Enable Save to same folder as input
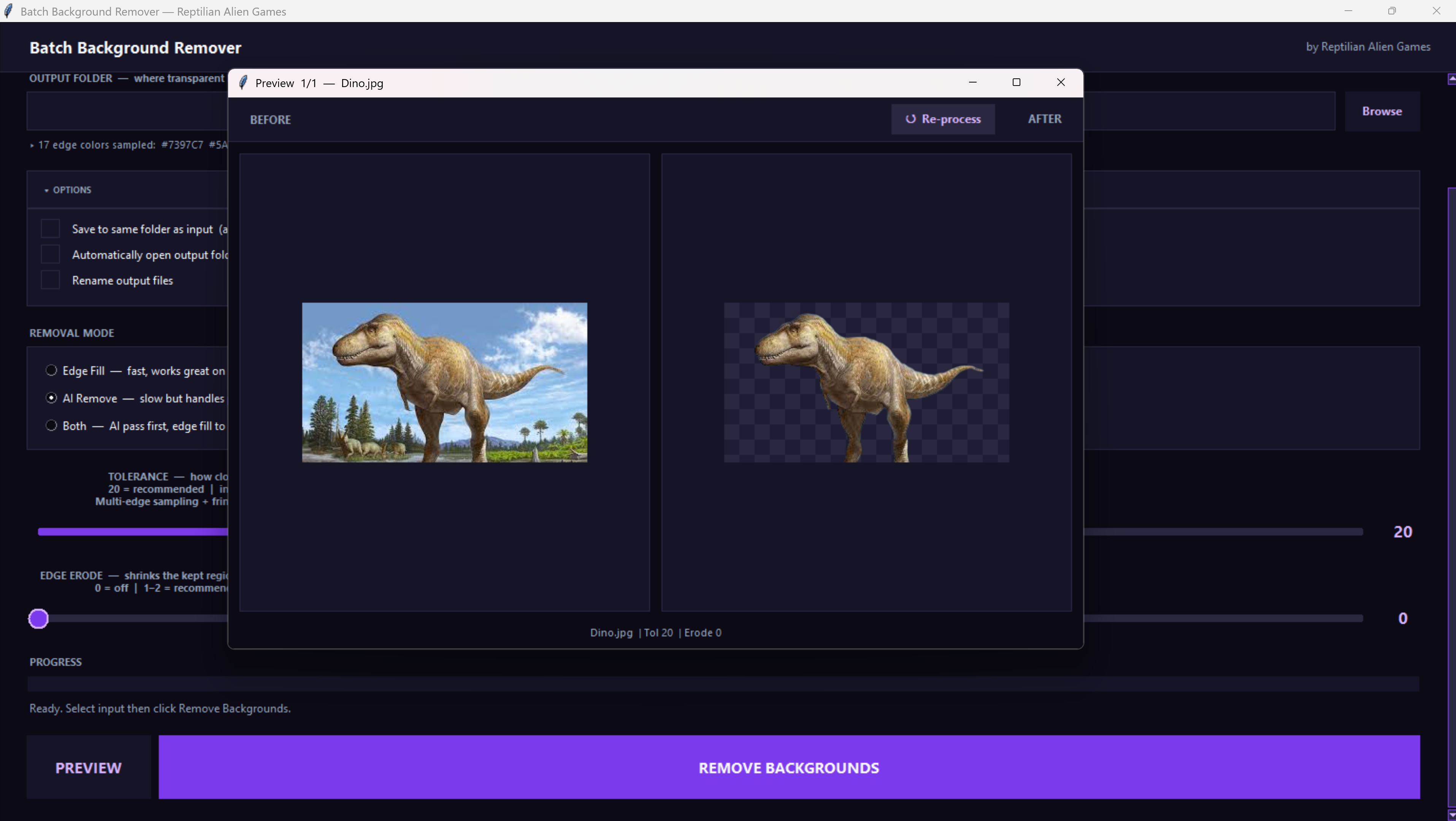 [50, 229]
